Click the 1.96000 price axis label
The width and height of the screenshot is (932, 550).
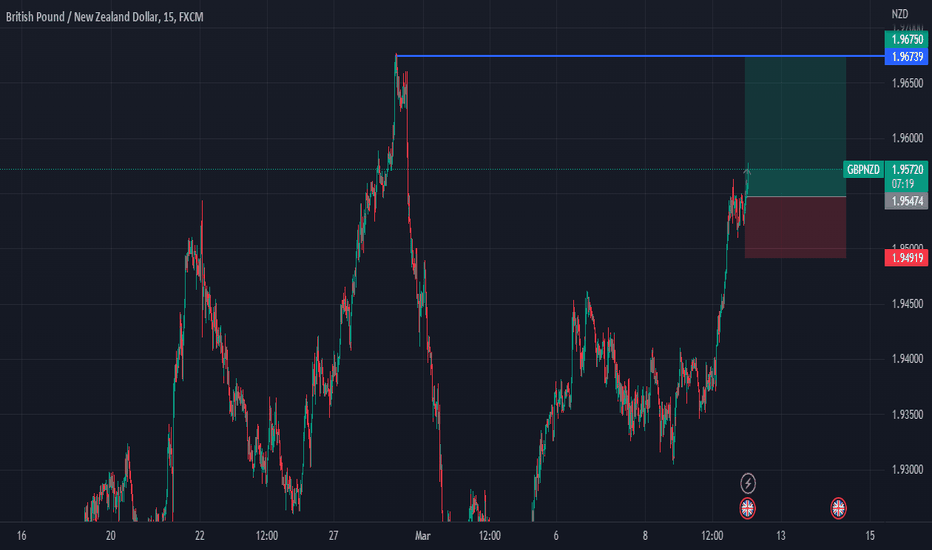(908, 138)
